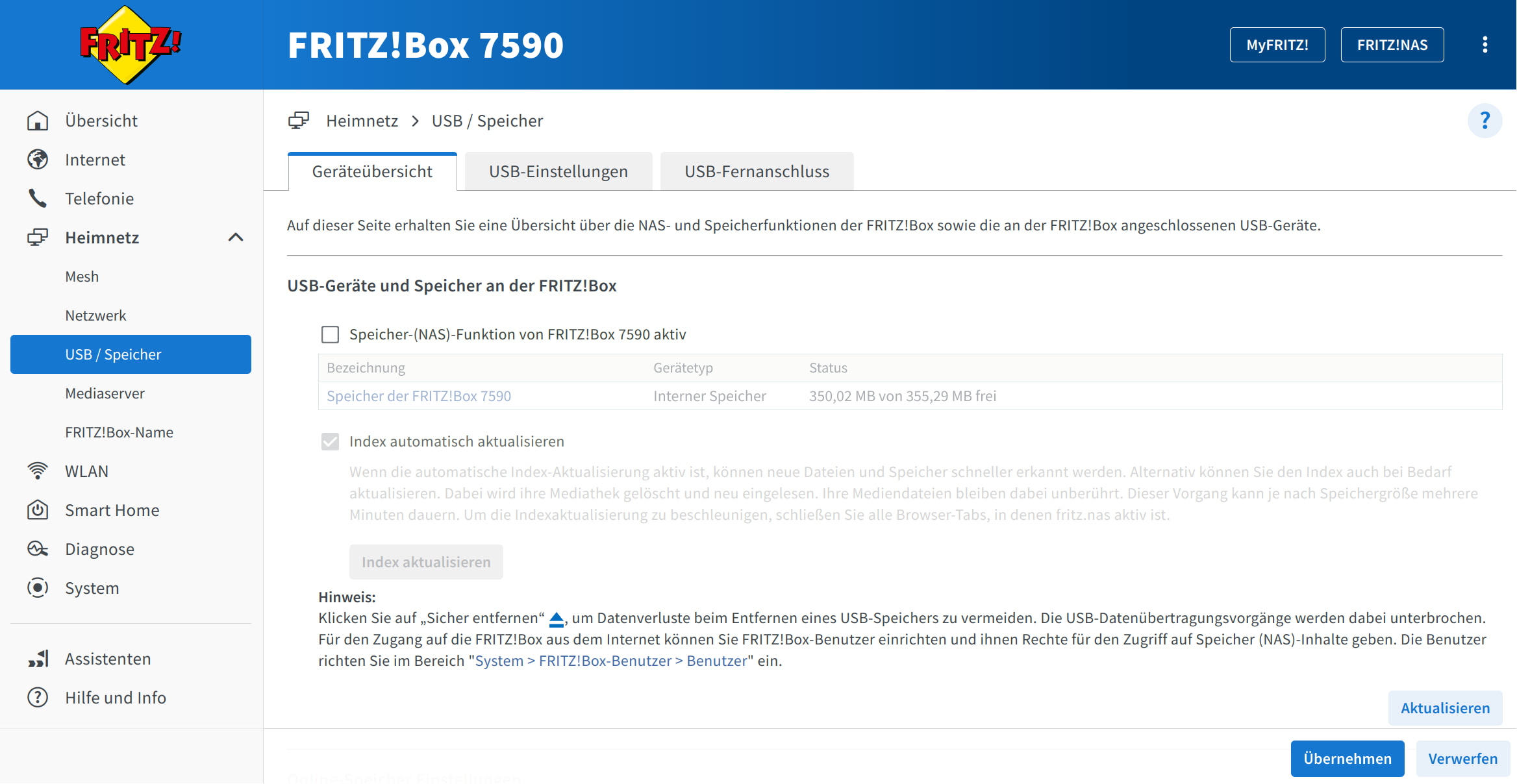Expand the Assistenten section

(x=108, y=659)
